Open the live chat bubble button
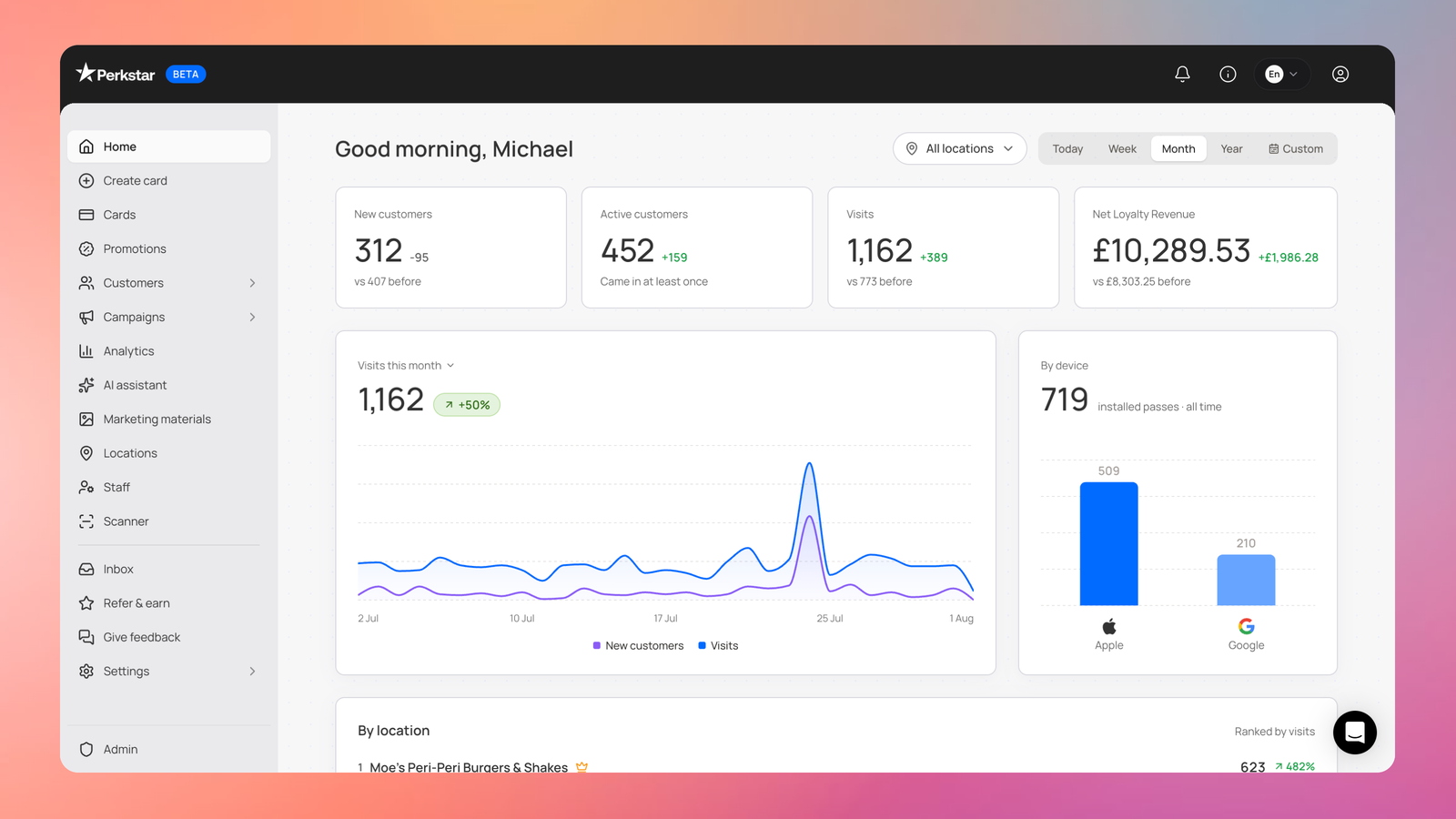 pyautogui.click(x=1355, y=733)
